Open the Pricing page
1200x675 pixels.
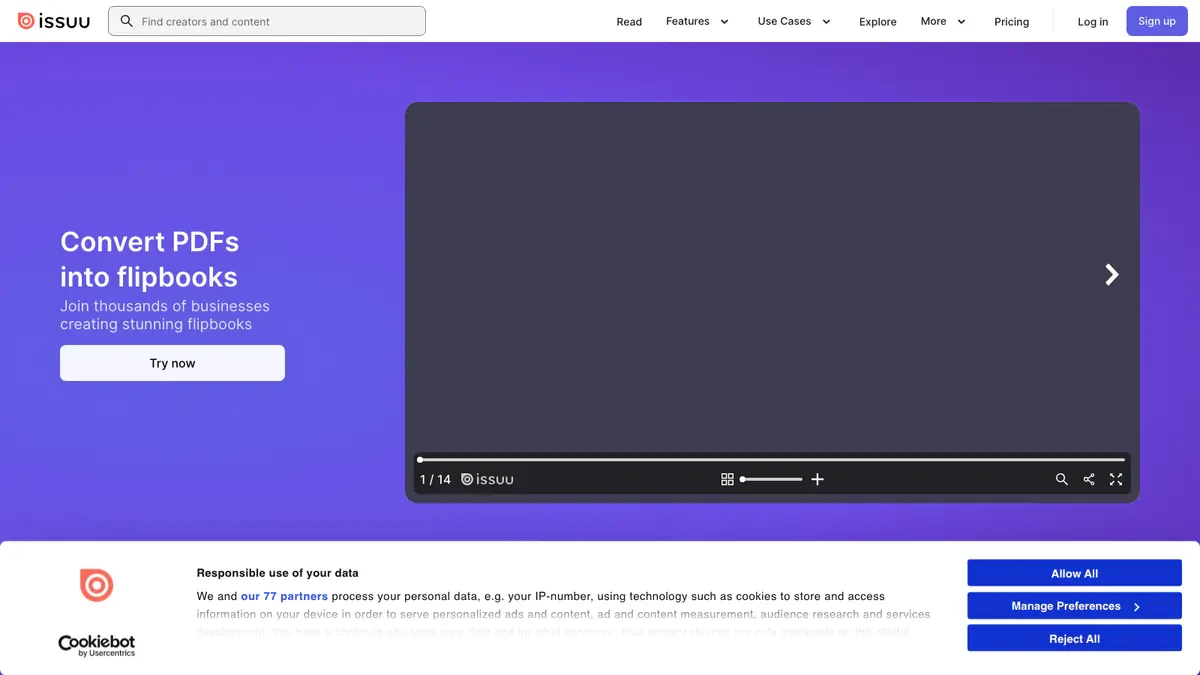(1011, 21)
